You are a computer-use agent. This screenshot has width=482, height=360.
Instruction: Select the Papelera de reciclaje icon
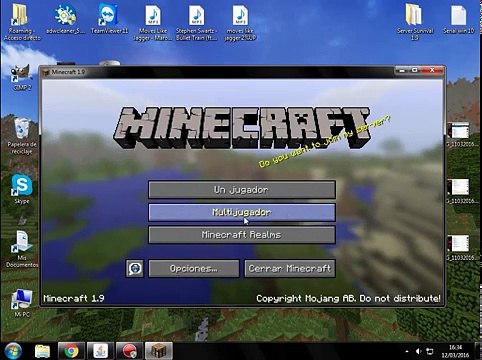(x=22, y=136)
